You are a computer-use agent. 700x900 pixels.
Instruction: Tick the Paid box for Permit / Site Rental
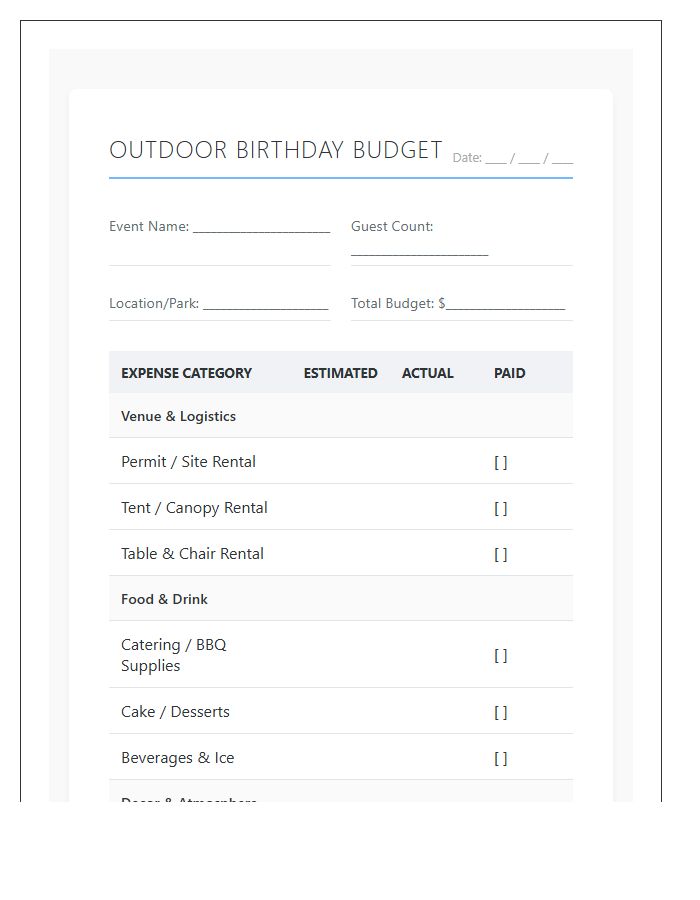tap(500, 462)
